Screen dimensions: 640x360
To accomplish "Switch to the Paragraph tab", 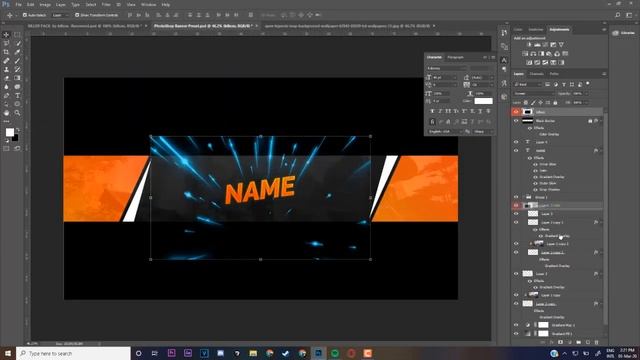I will click(456, 57).
